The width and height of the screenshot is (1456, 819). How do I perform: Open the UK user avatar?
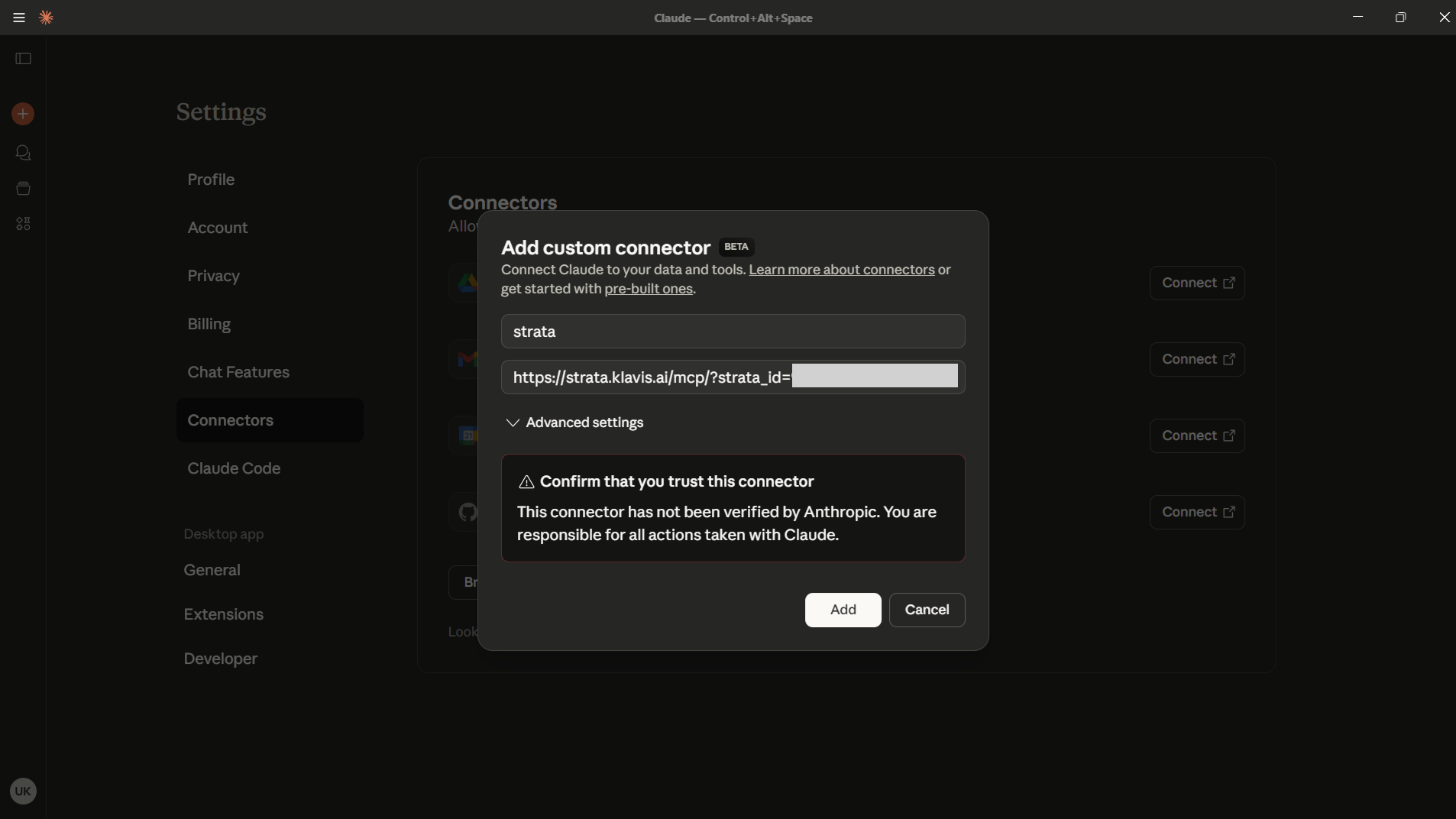click(x=23, y=791)
